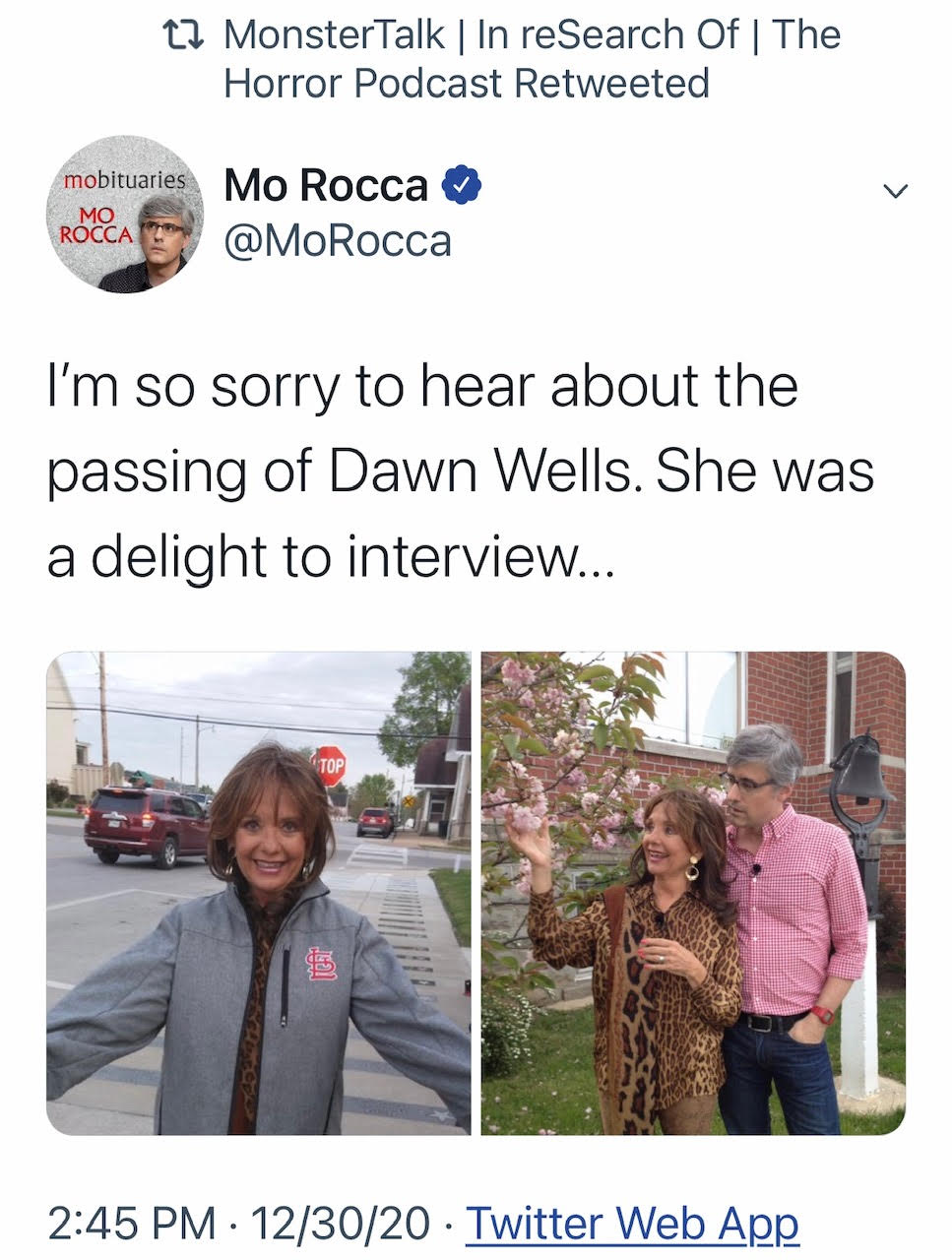This screenshot has width=952, height=1260.
Task: Click the red SUV in the left photo
Action: pos(146,825)
